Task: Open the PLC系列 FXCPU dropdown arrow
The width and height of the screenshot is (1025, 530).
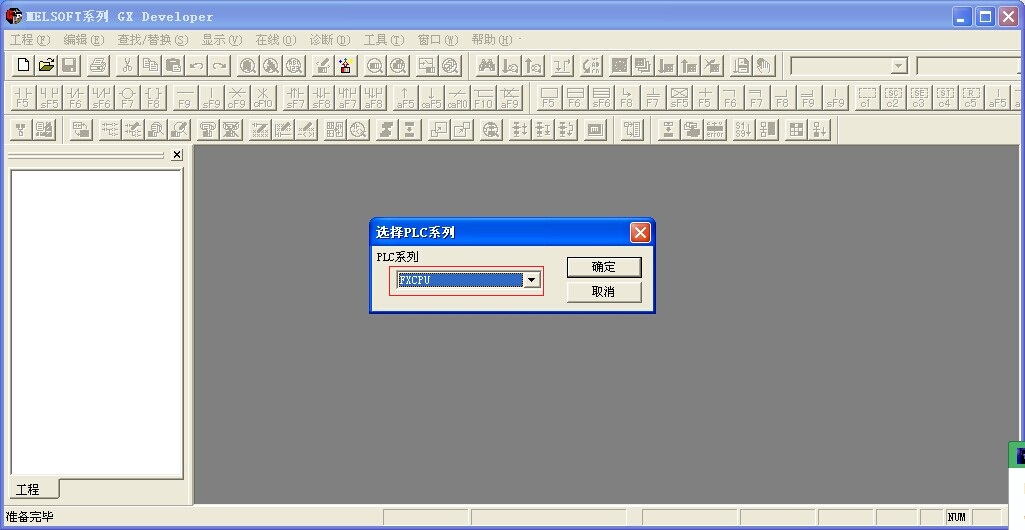Action: [531, 280]
